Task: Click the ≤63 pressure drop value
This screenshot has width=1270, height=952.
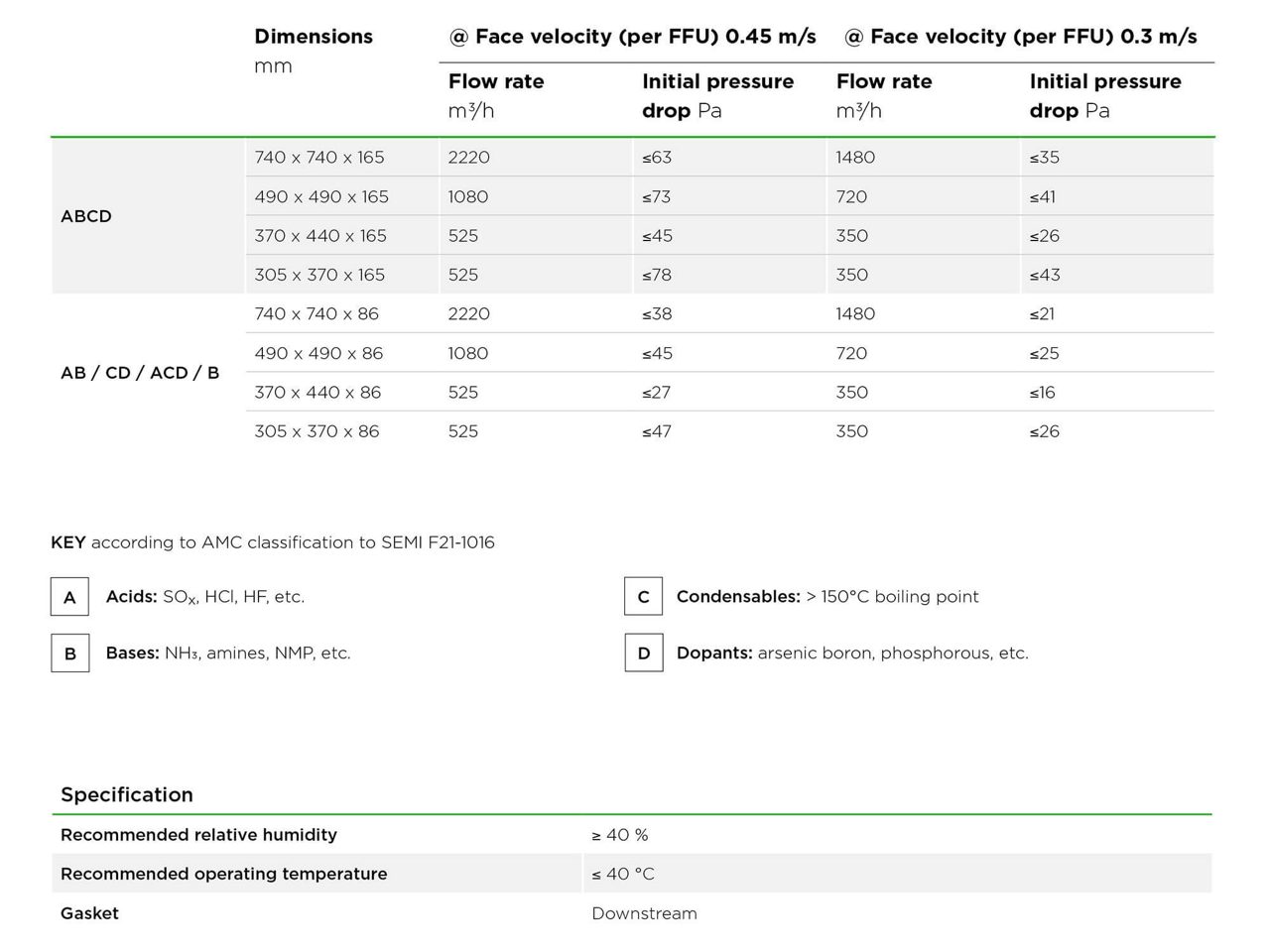Action: coord(657,158)
